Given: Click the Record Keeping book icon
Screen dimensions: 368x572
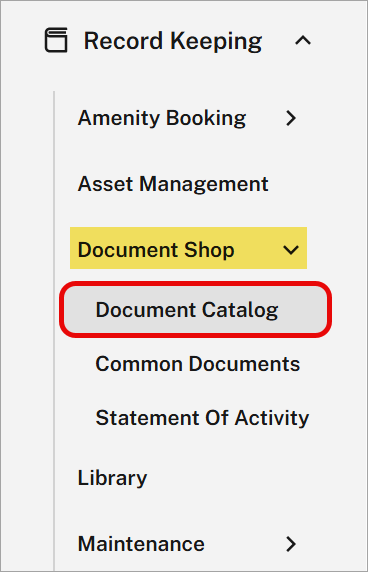Looking at the screenshot, I should click(x=56, y=40).
